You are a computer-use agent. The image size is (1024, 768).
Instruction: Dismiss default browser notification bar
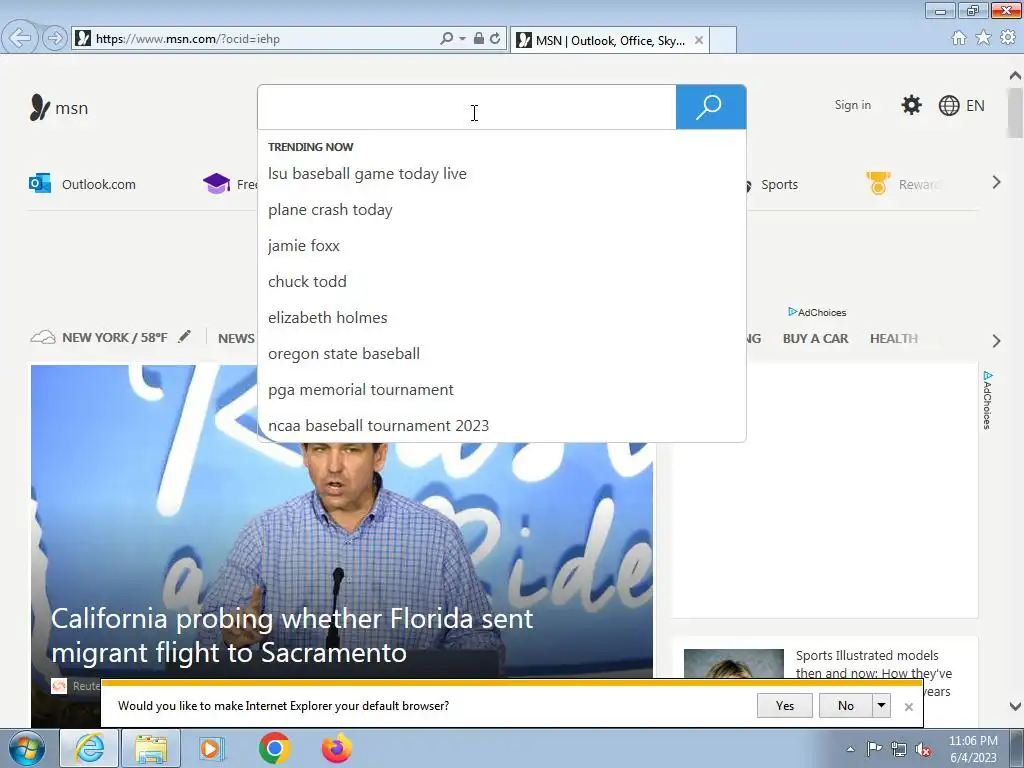pyautogui.click(x=908, y=707)
